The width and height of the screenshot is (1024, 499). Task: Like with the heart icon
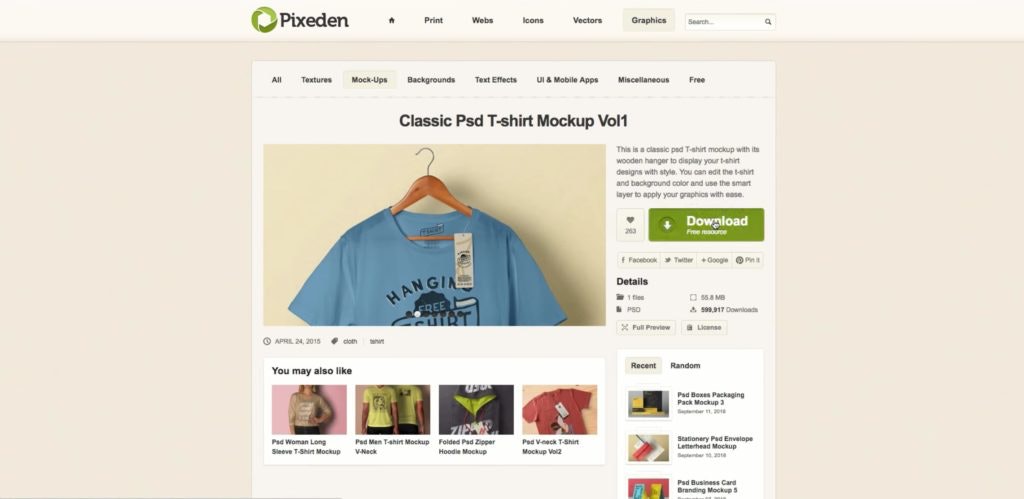point(630,225)
